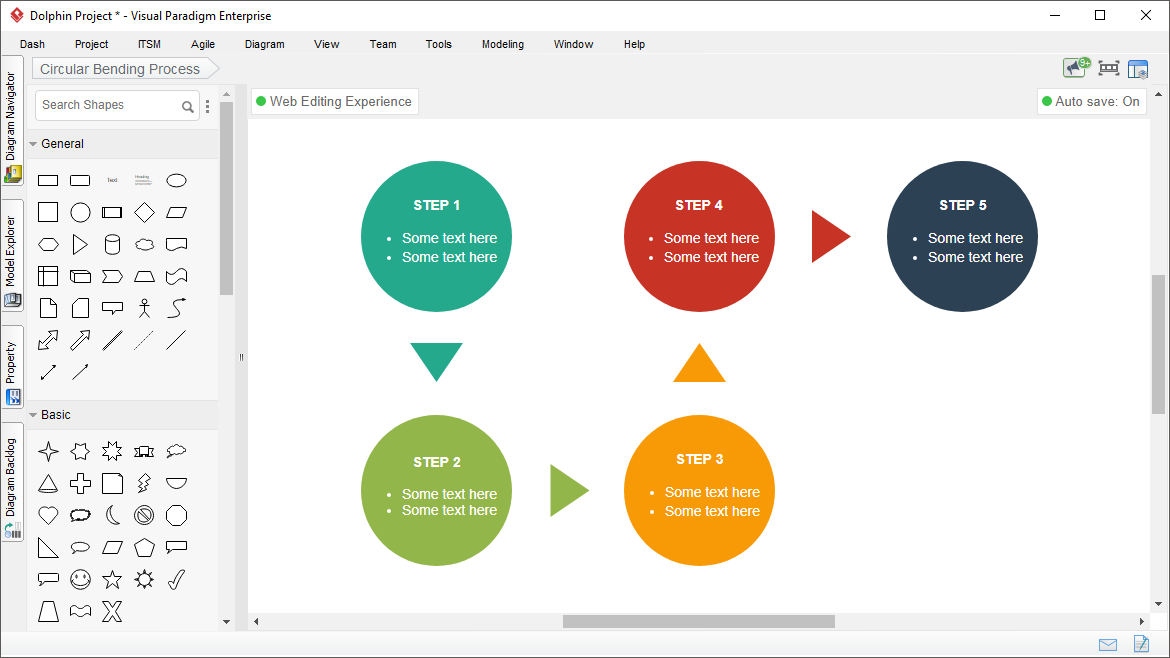Click the Auto save: On indicator
This screenshot has width=1170, height=658.
[x=1091, y=101]
